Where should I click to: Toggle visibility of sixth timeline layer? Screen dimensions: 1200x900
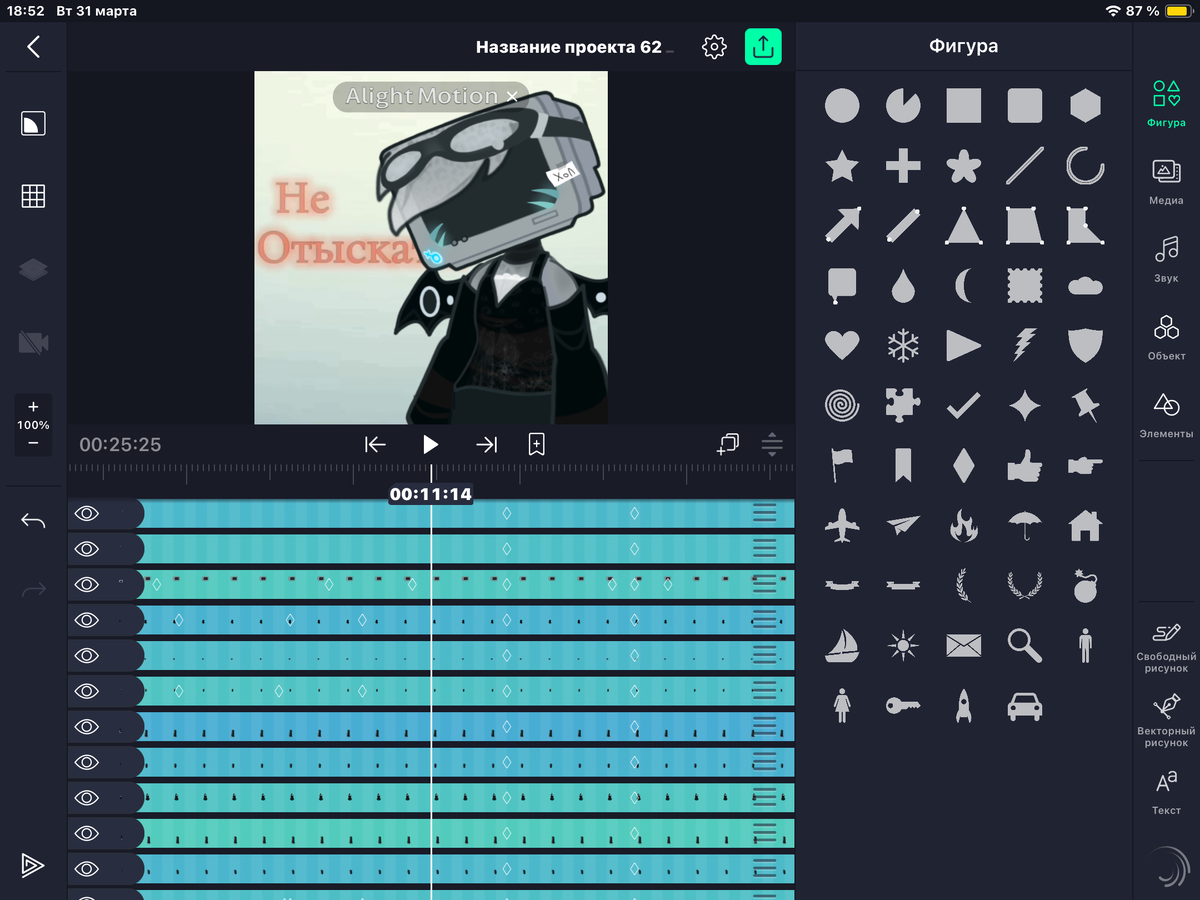[x=87, y=691]
